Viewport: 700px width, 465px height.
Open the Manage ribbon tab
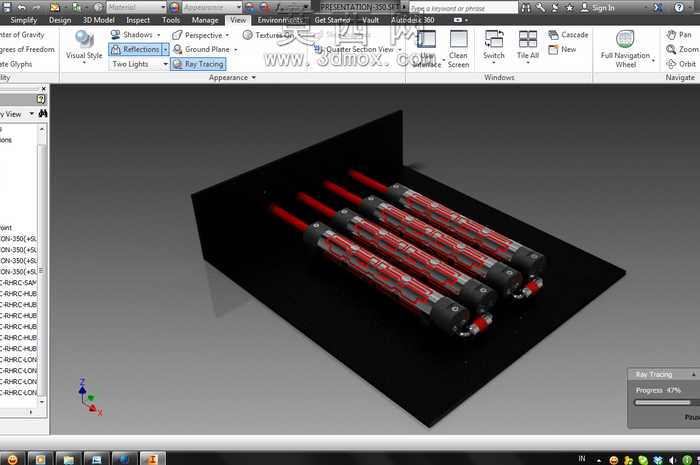(x=205, y=20)
